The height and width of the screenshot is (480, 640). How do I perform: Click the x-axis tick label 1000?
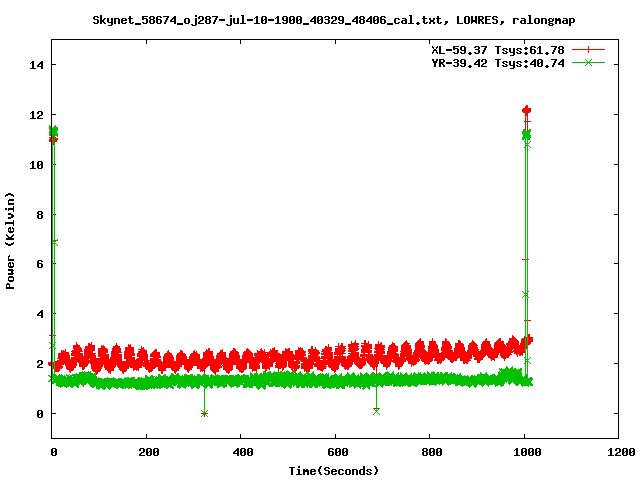point(527,452)
